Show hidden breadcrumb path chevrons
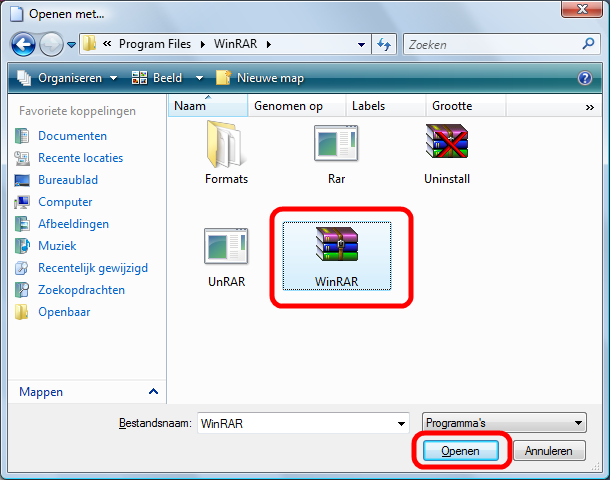This screenshot has width=610, height=480. pyautogui.click(x=107, y=44)
